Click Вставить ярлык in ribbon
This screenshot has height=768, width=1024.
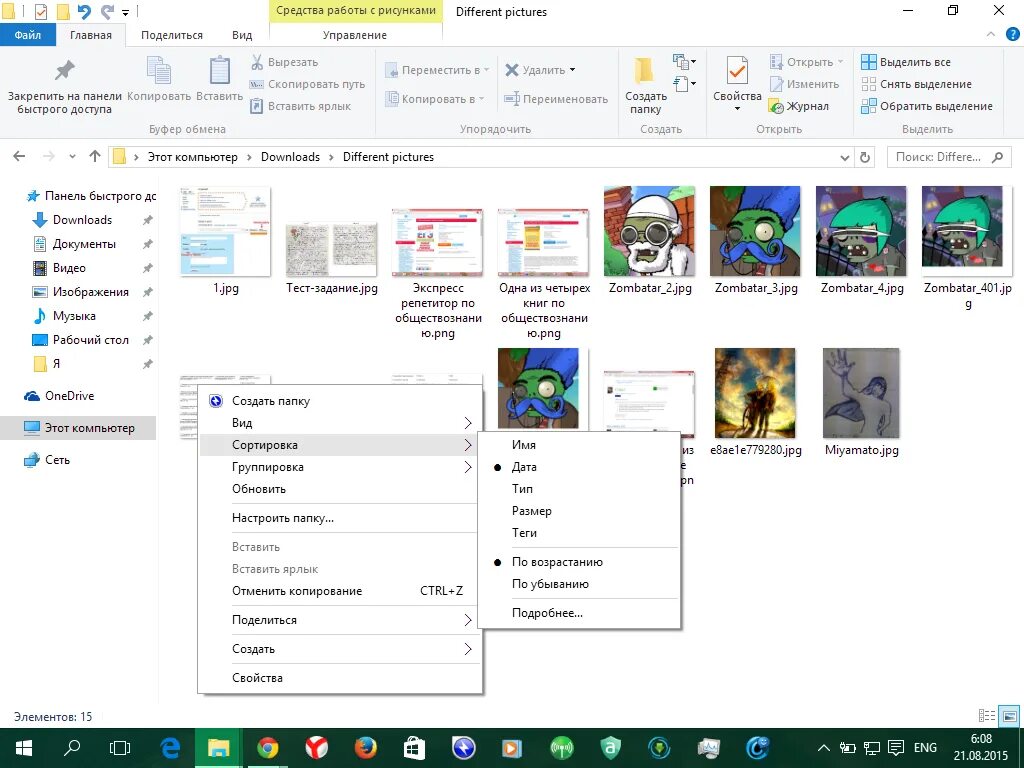click(x=301, y=106)
